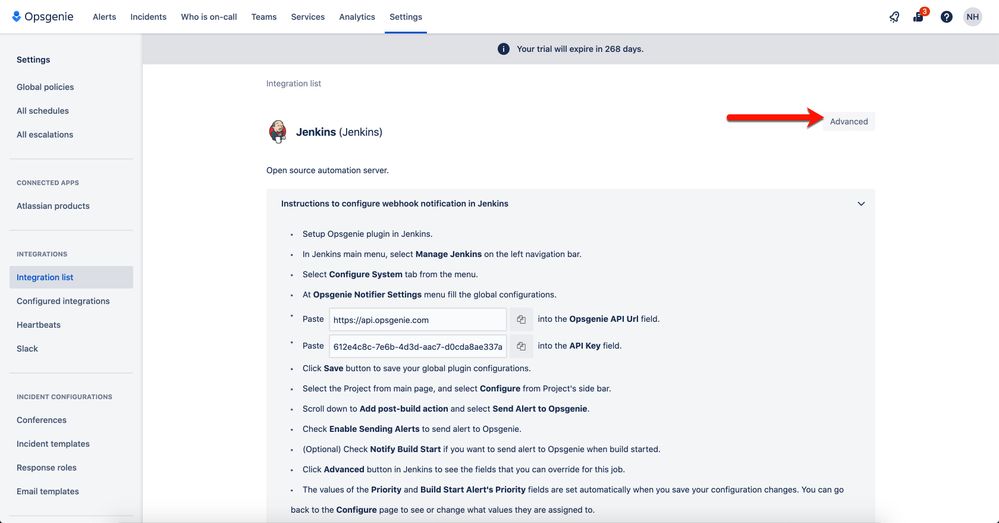Viewport: 999px width, 523px height.
Task: Click the Instructions to configure webhook heading
Action: point(394,204)
